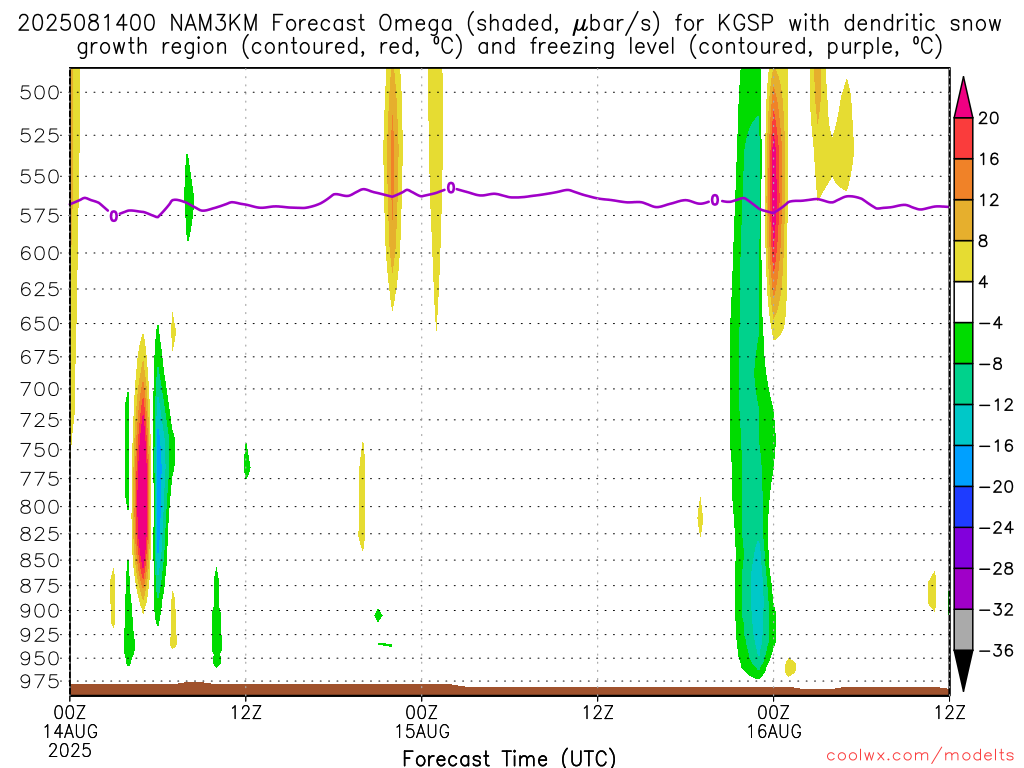Click the red colorbar segment between 16 and 20

963,138
